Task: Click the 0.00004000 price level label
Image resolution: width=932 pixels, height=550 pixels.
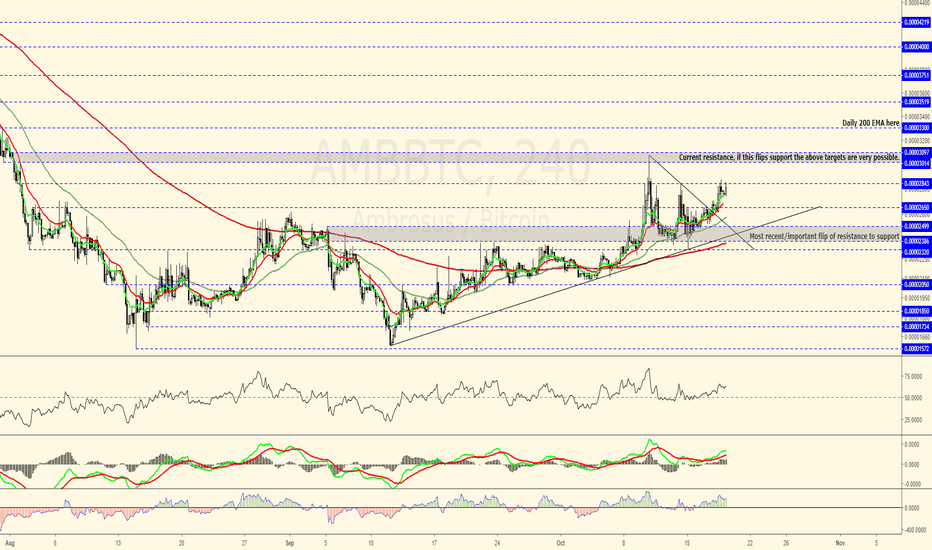Action: [916, 46]
